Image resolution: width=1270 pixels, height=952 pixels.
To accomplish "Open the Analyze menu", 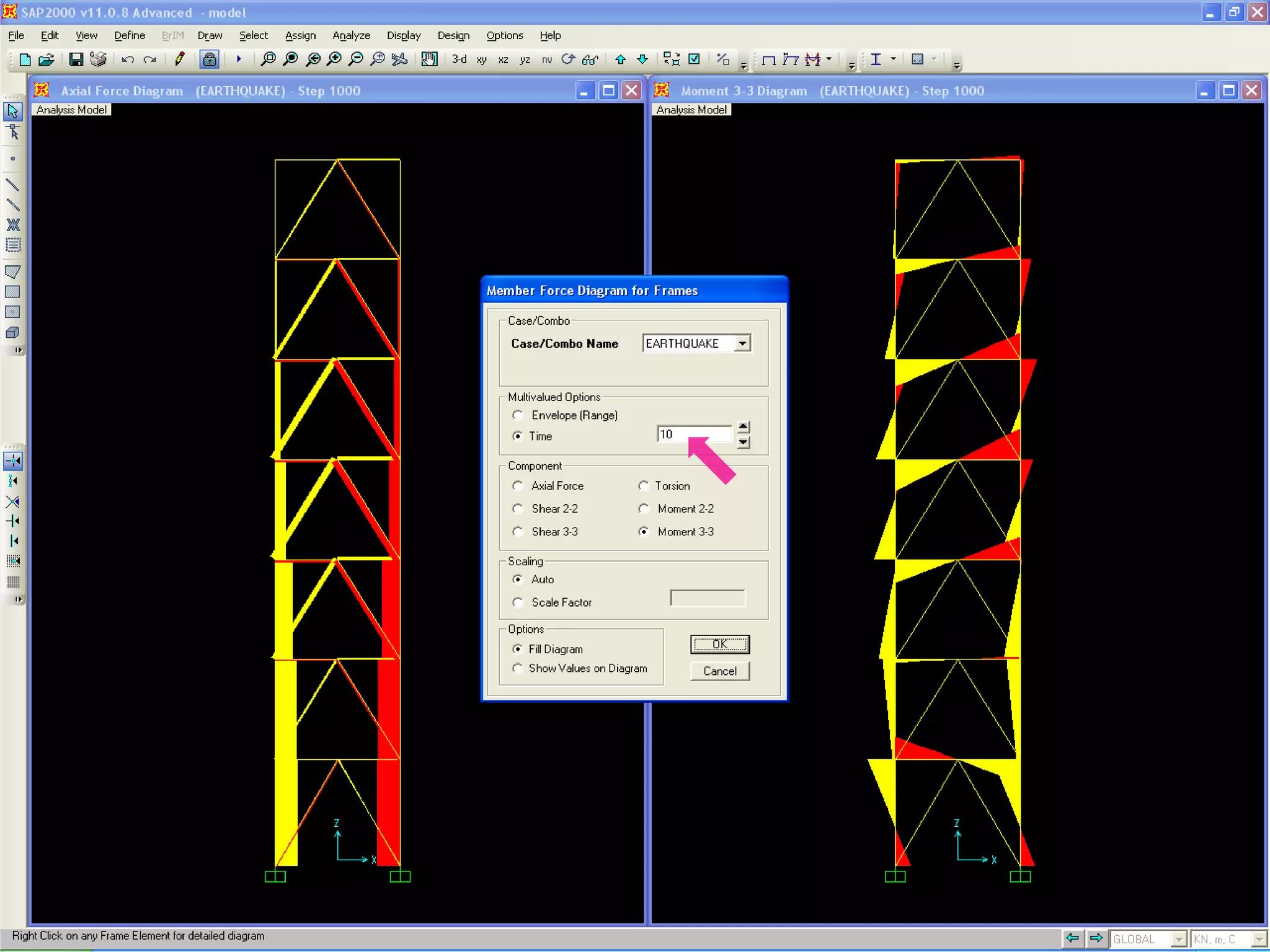I will (x=351, y=35).
